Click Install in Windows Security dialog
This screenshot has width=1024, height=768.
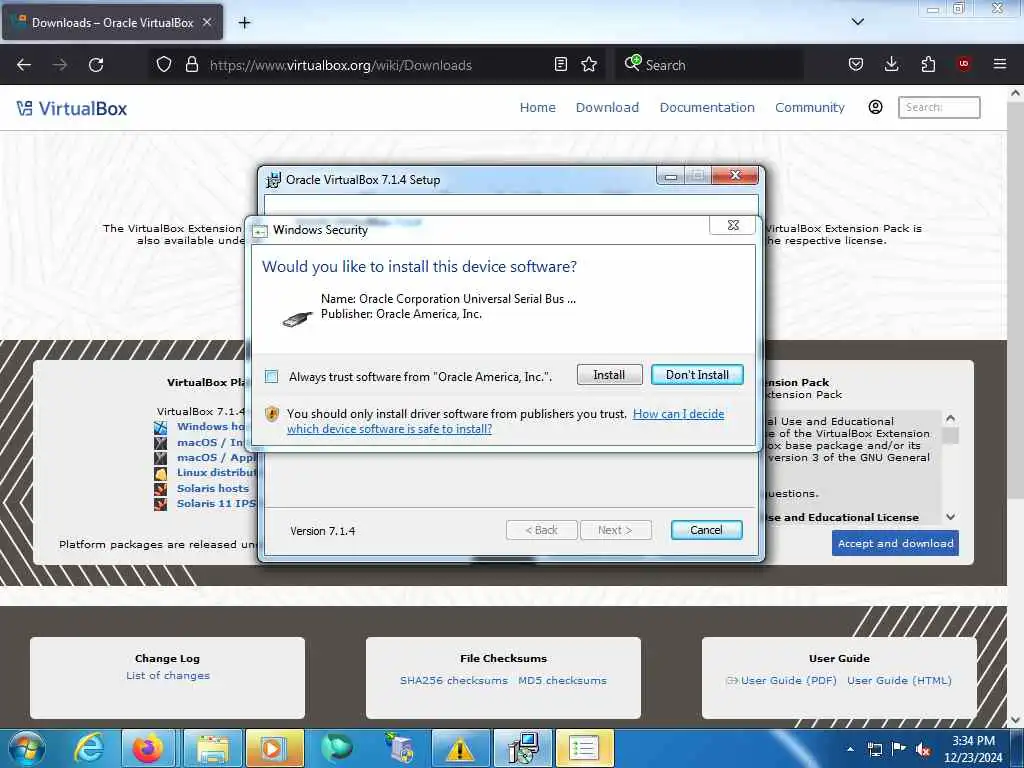[x=609, y=375]
